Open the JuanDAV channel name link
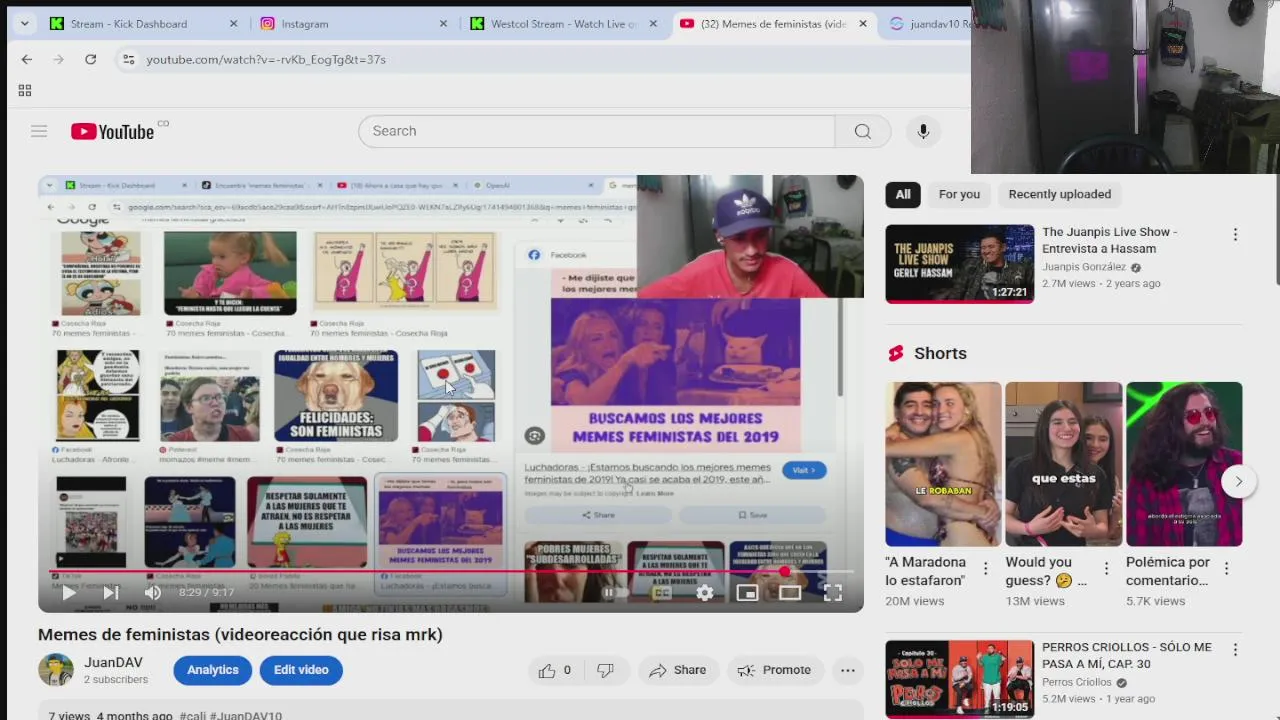1280x720 pixels. point(113,662)
